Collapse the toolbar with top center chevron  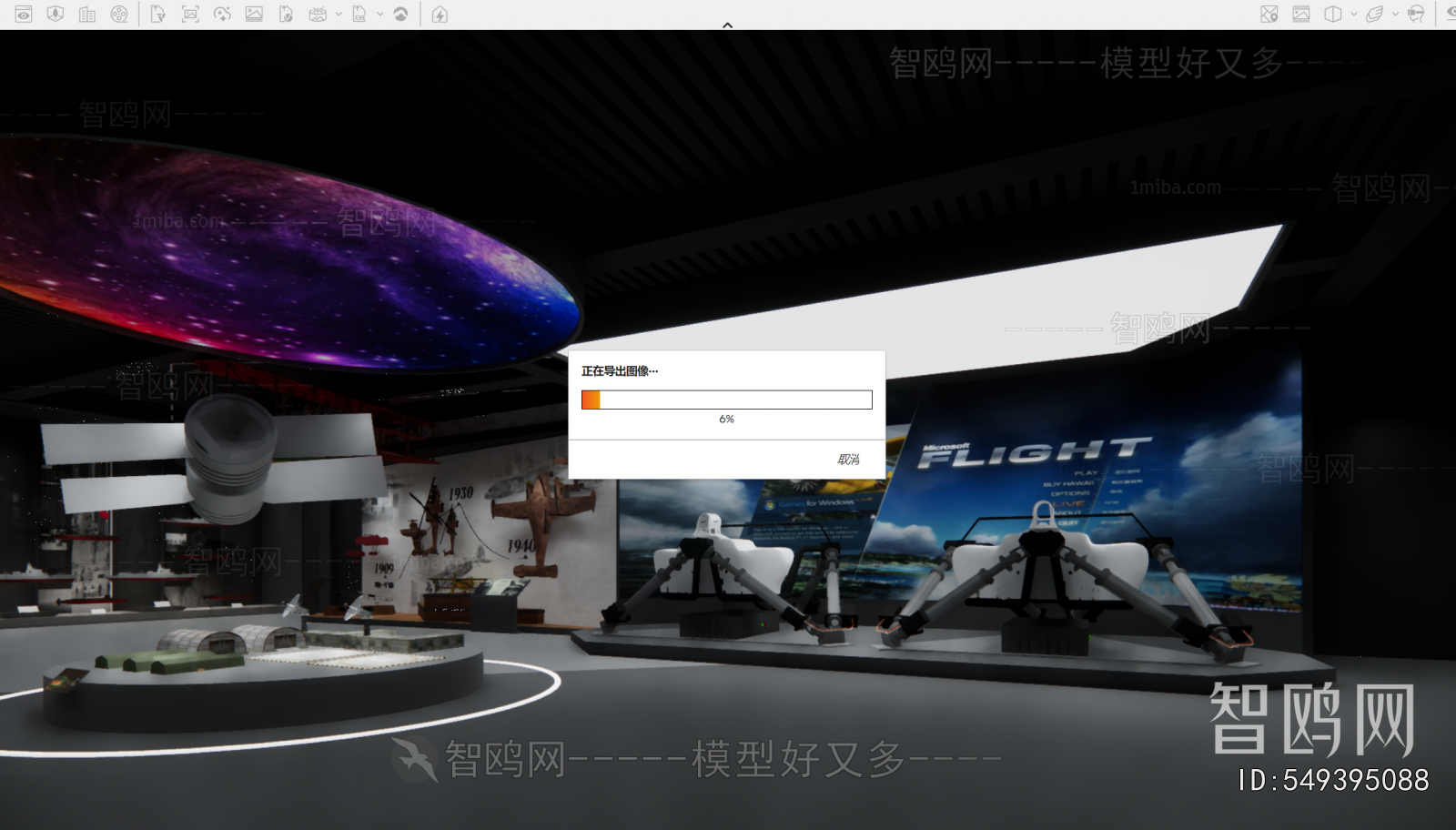(727, 25)
